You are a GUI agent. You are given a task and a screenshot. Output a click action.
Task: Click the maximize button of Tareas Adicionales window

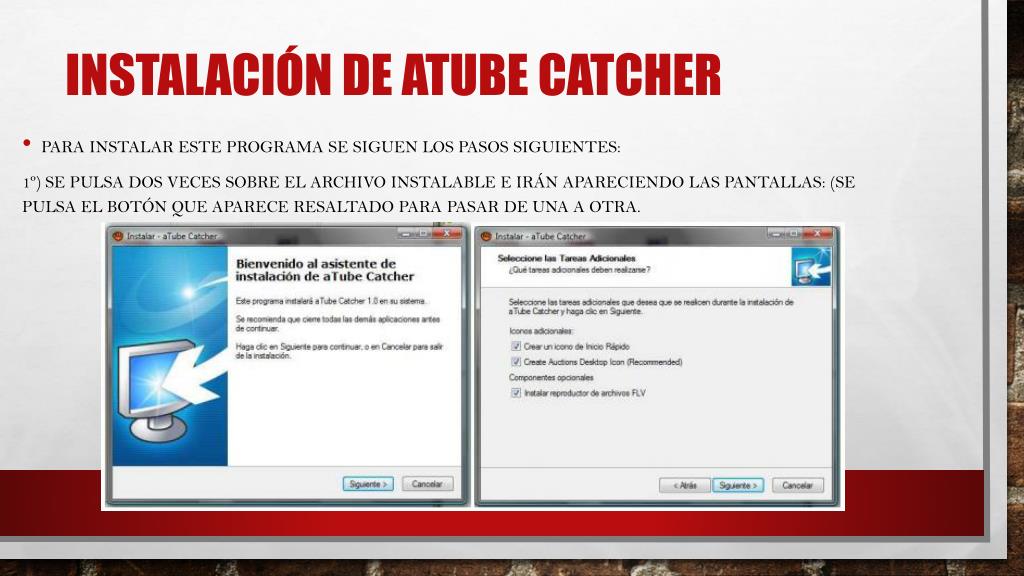coord(793,233)
